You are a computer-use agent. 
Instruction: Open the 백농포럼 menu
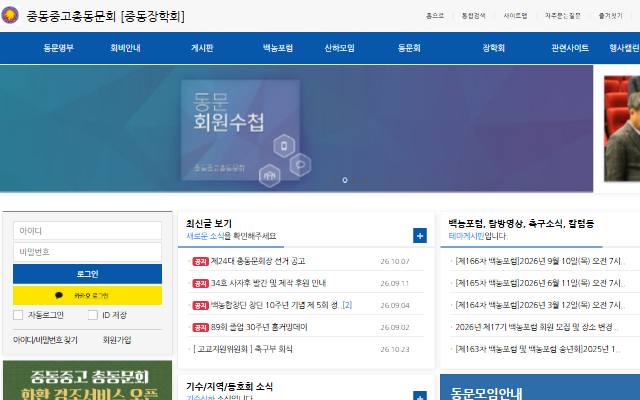click(278, 48)
